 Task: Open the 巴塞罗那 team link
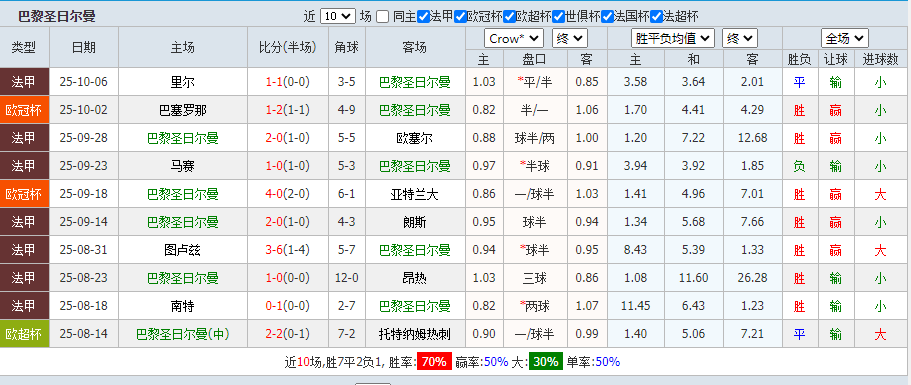coord(183,110)
